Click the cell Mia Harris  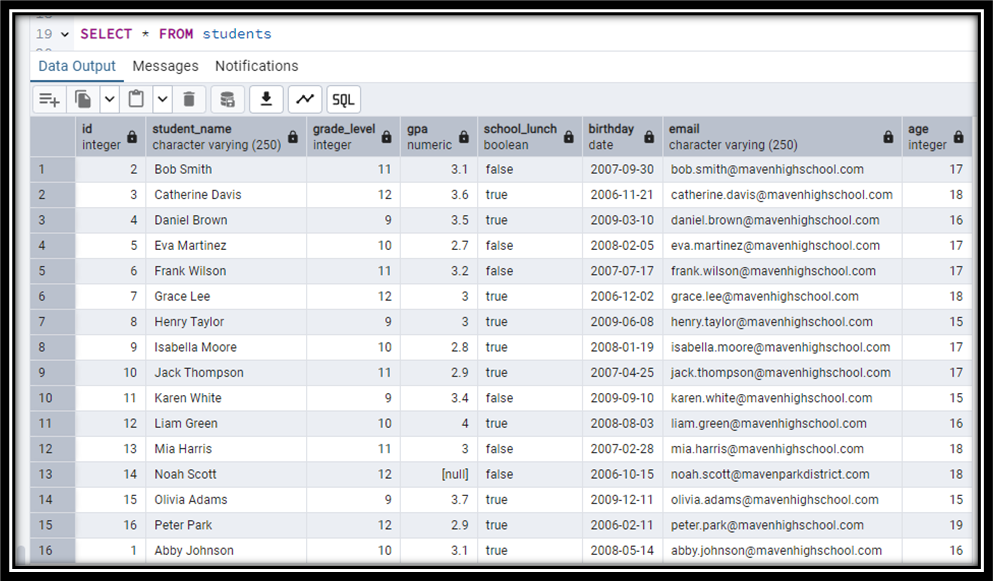[x=226, y=449]
